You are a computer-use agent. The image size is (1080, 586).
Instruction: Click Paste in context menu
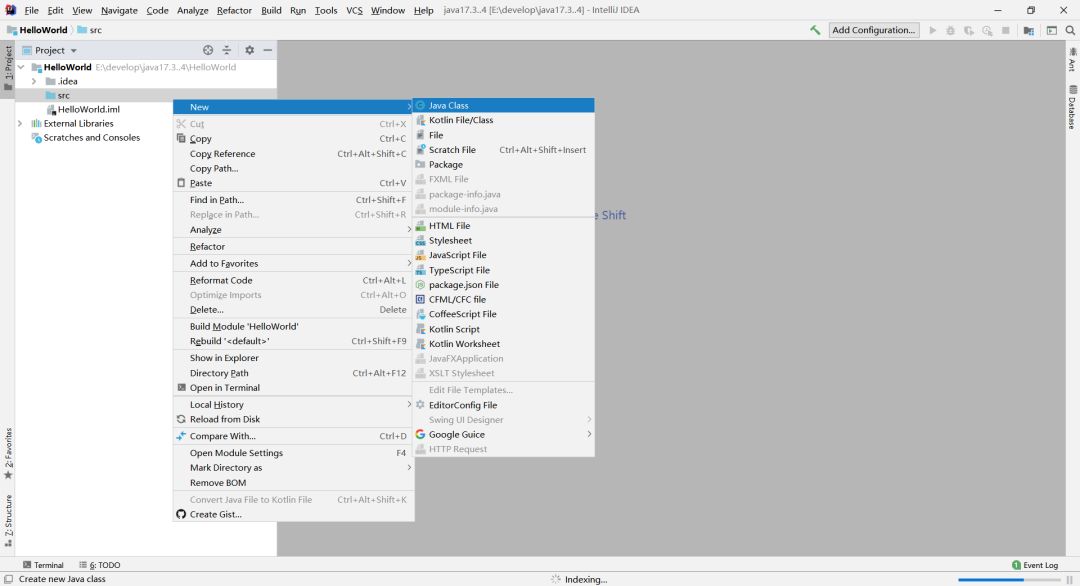[x=293, y=183]
